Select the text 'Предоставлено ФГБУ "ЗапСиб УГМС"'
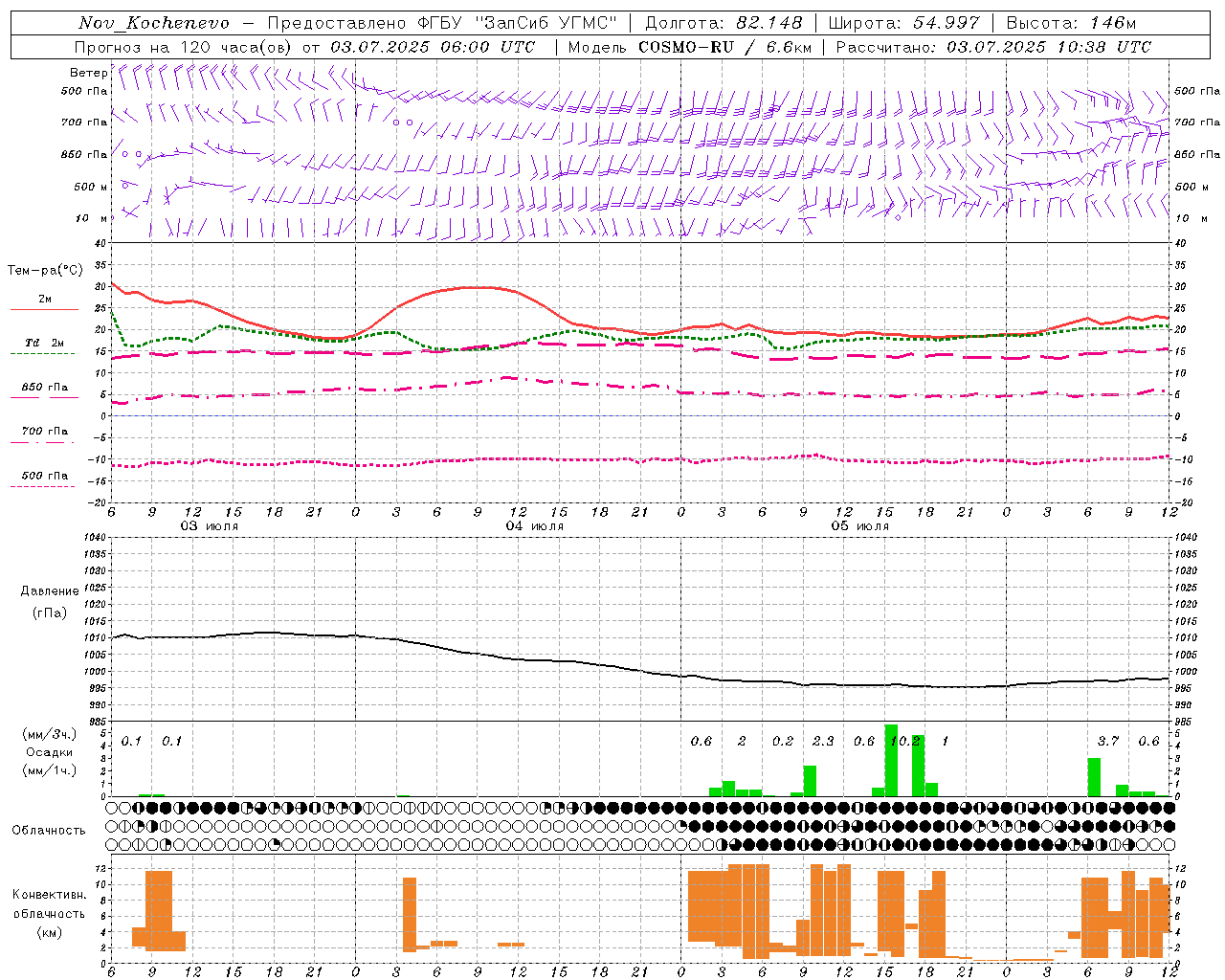Viewport: 1225px width, 980px height. coord(442,23)
